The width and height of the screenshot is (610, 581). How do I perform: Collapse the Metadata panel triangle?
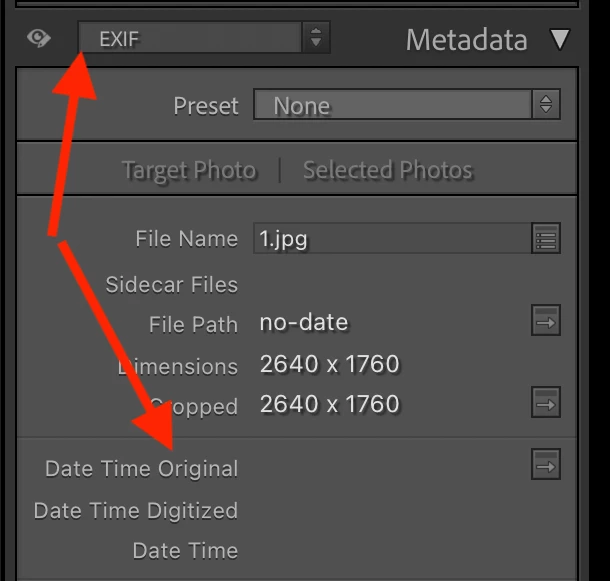560,40
